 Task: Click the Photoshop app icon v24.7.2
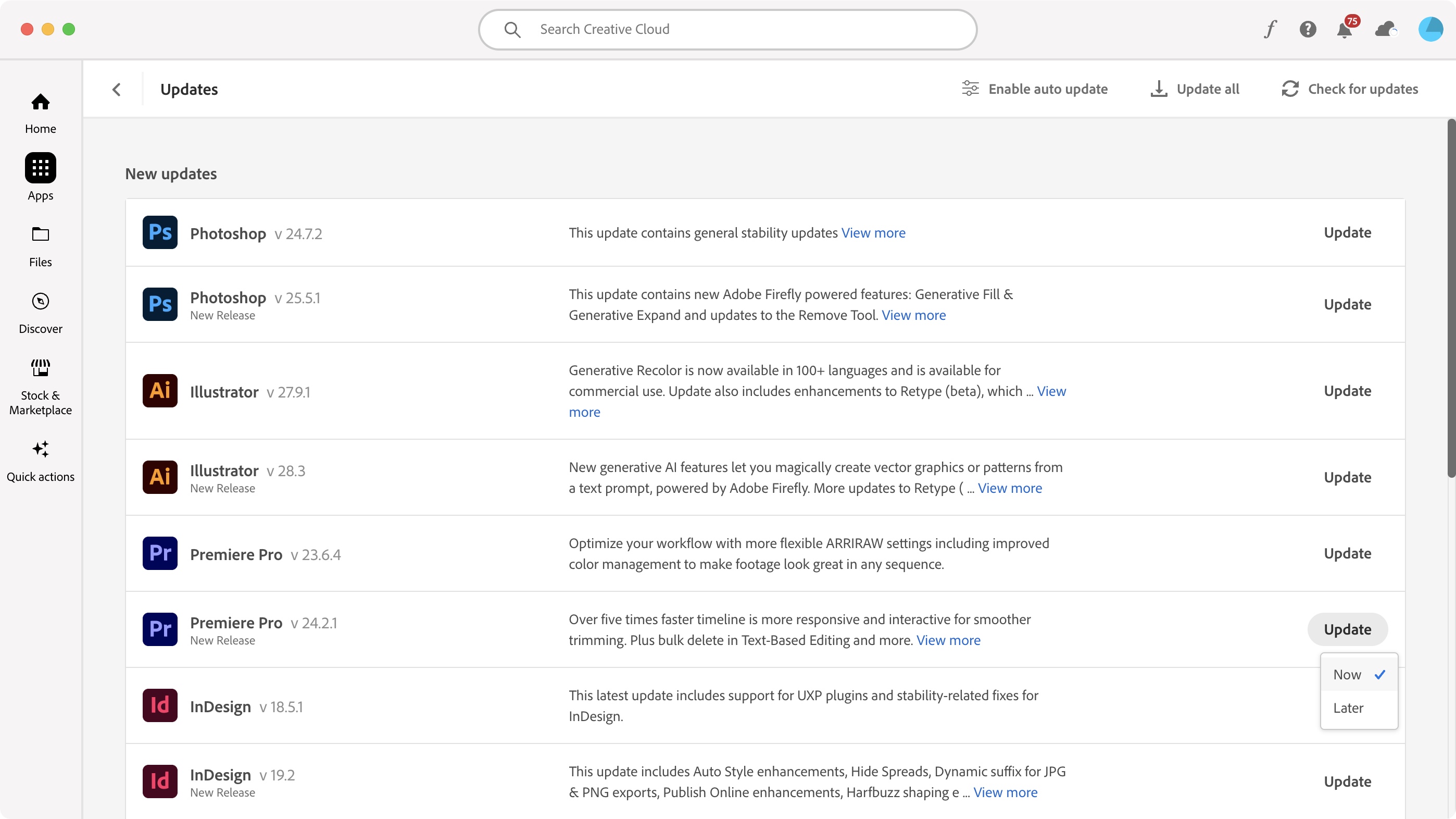click(x=160, y=232)
